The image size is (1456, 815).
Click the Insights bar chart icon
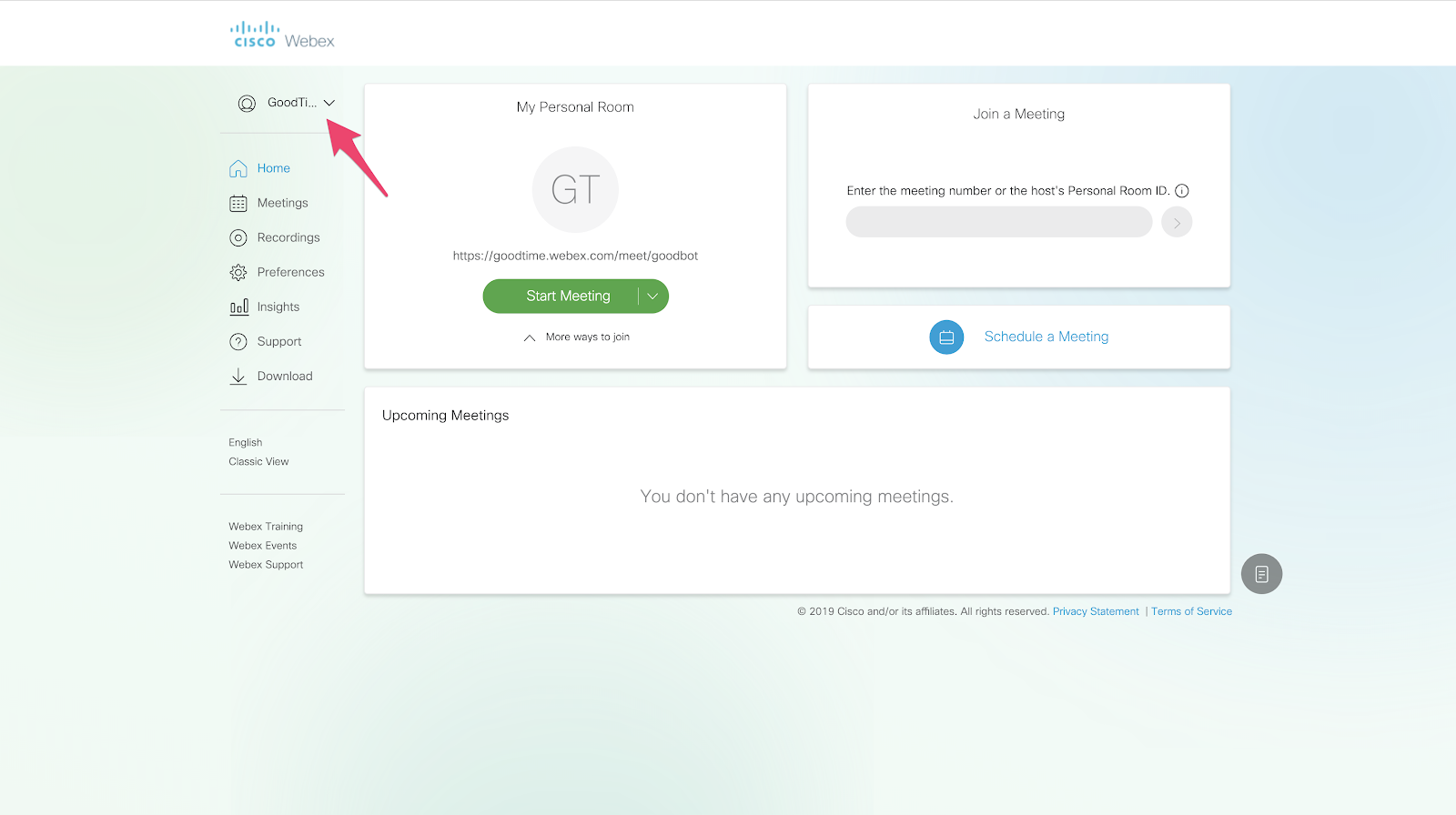pyautogui.click(x=238, y=307)
